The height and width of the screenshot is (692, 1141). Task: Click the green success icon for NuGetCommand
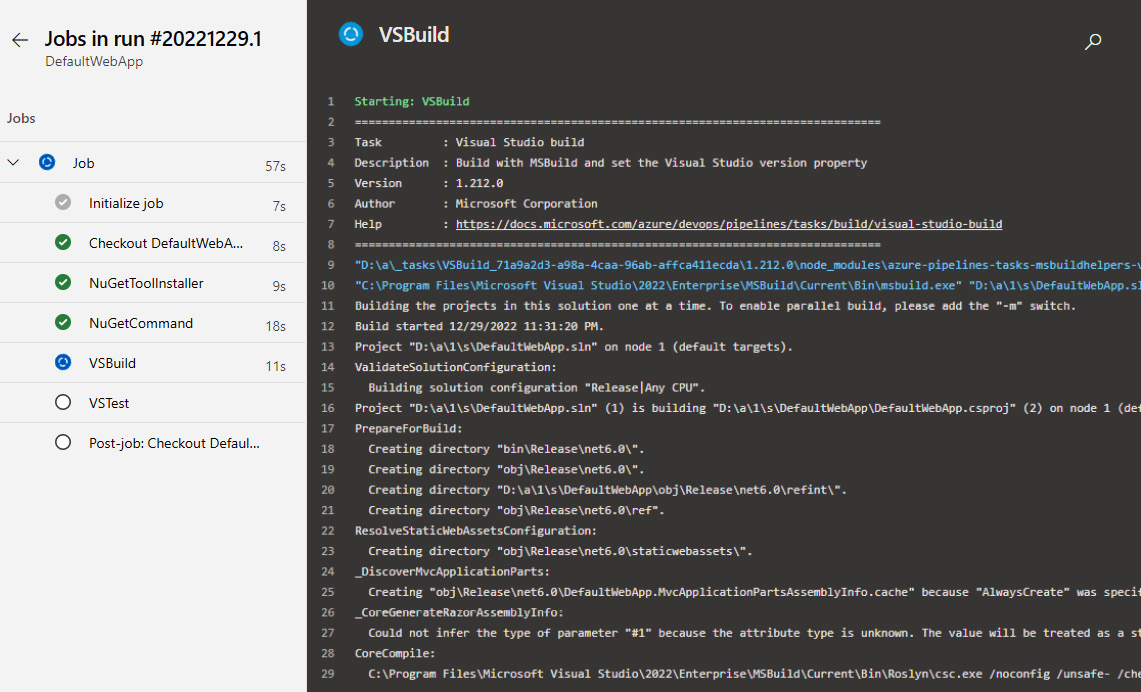63,322
